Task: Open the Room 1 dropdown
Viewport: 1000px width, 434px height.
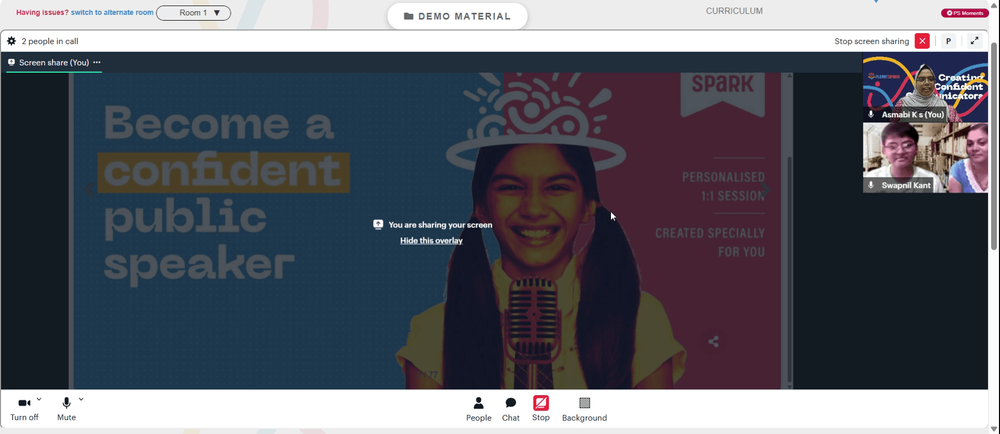Action: 193,13
